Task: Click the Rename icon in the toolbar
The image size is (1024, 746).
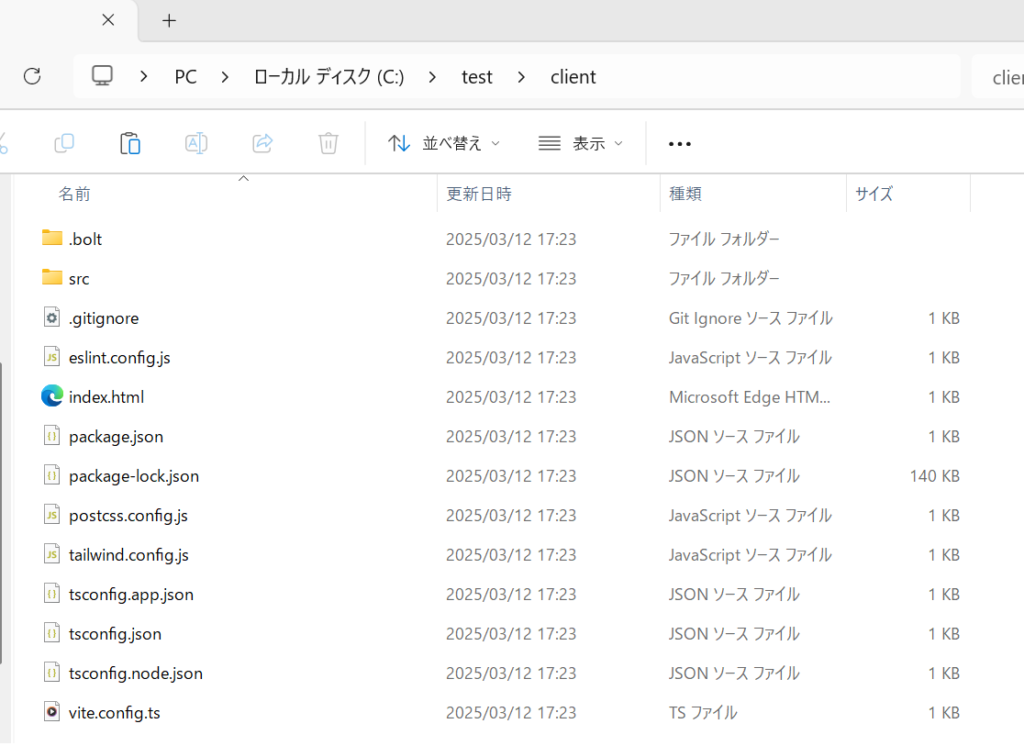Action: pos(196,143)
